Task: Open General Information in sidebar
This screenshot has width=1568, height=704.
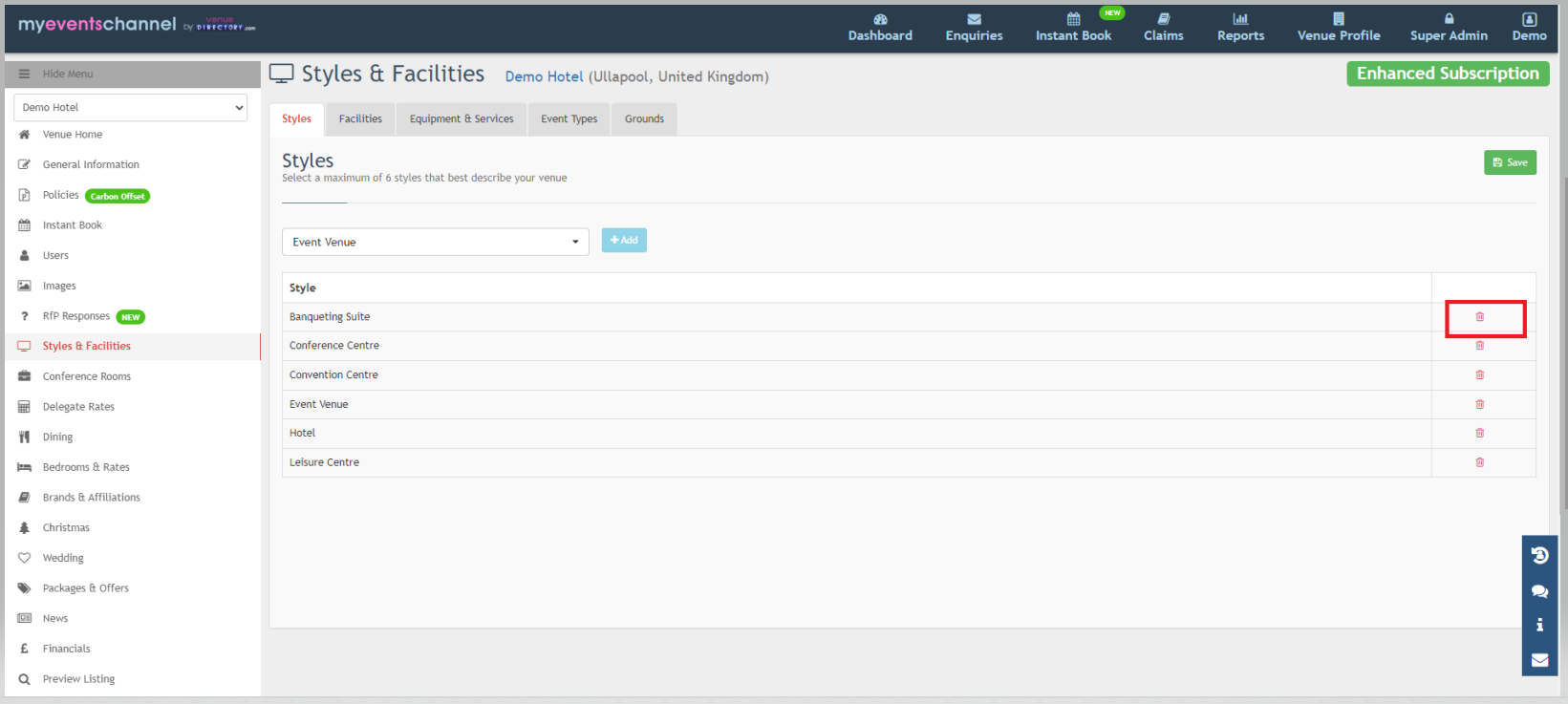Action: coord(91,165)
